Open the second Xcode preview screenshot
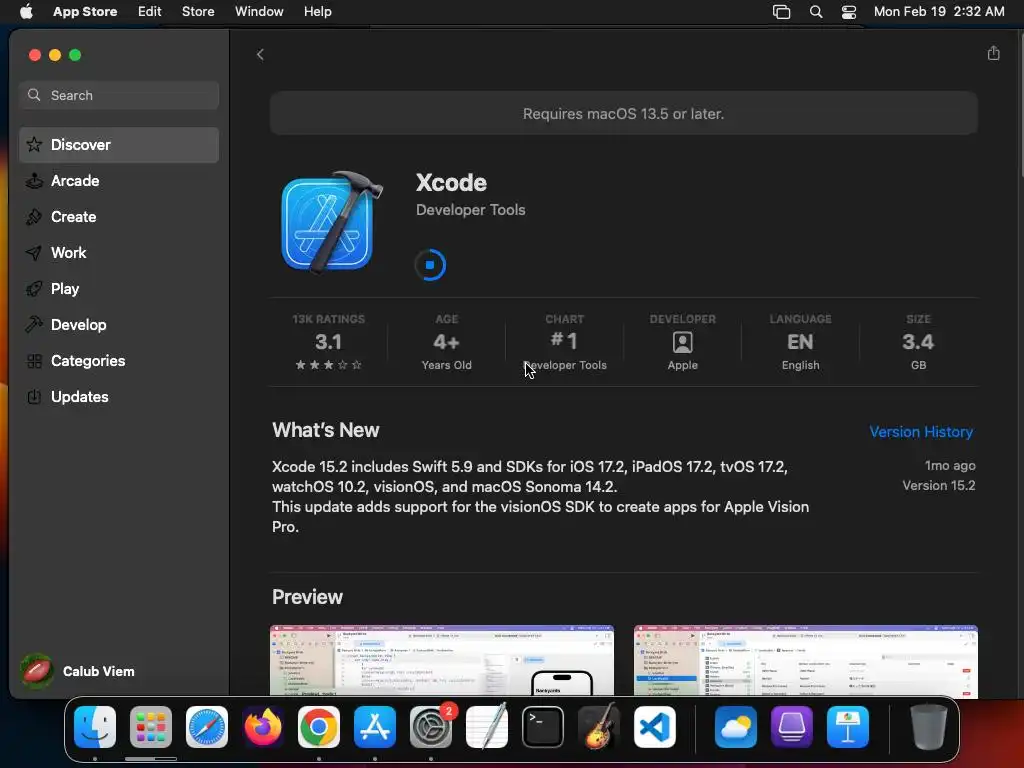Image resolution: width=1024 pixels, height=768 pixels. click(806, 660)
